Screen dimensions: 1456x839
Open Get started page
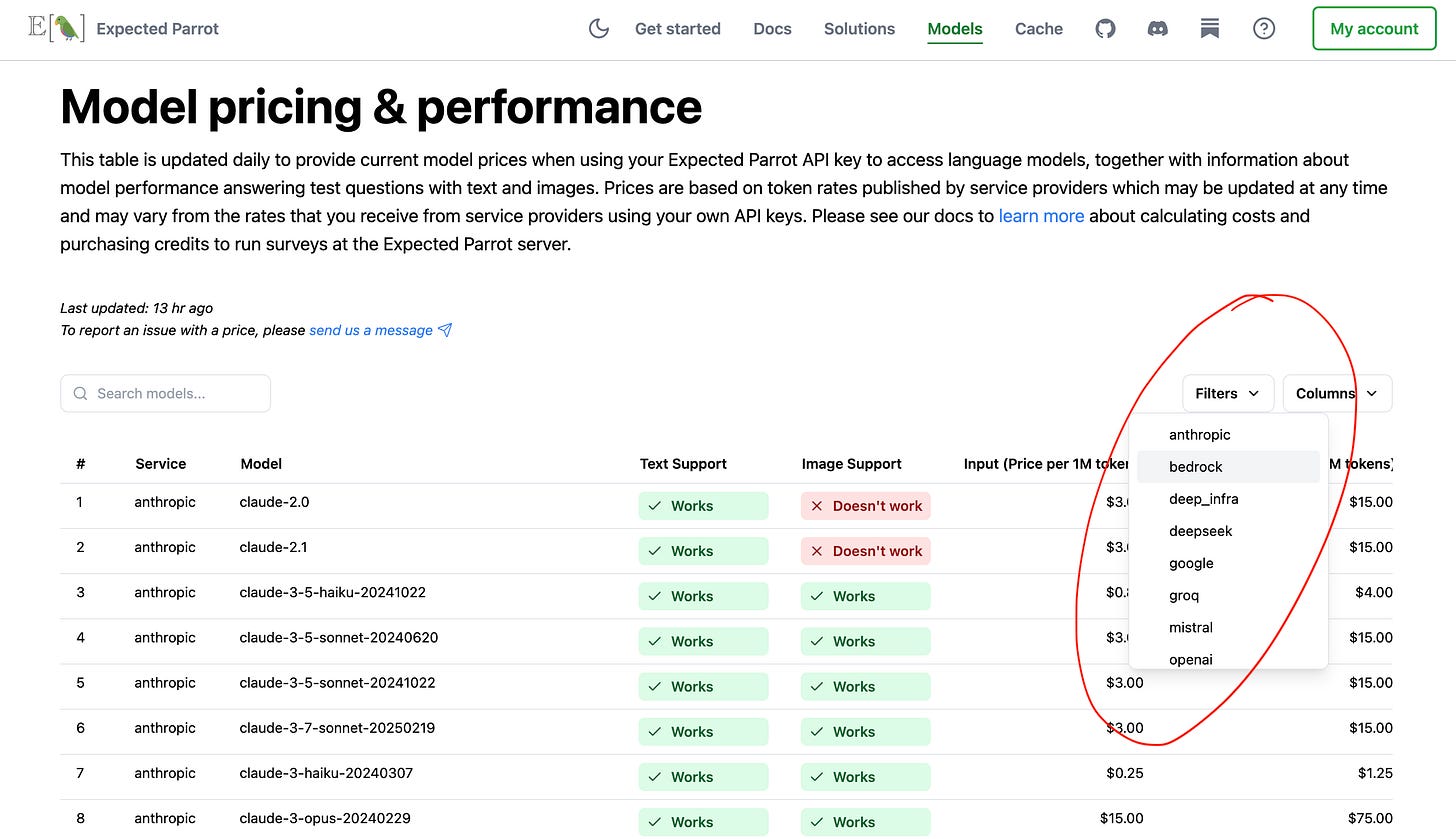click(678, 29)
